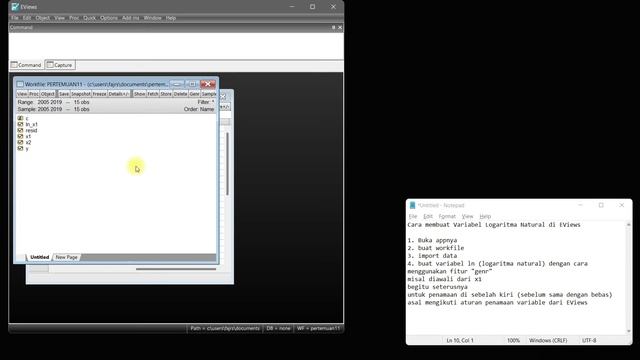Switch to the Command tab
640x360 pixels.
tap(26, 65)
